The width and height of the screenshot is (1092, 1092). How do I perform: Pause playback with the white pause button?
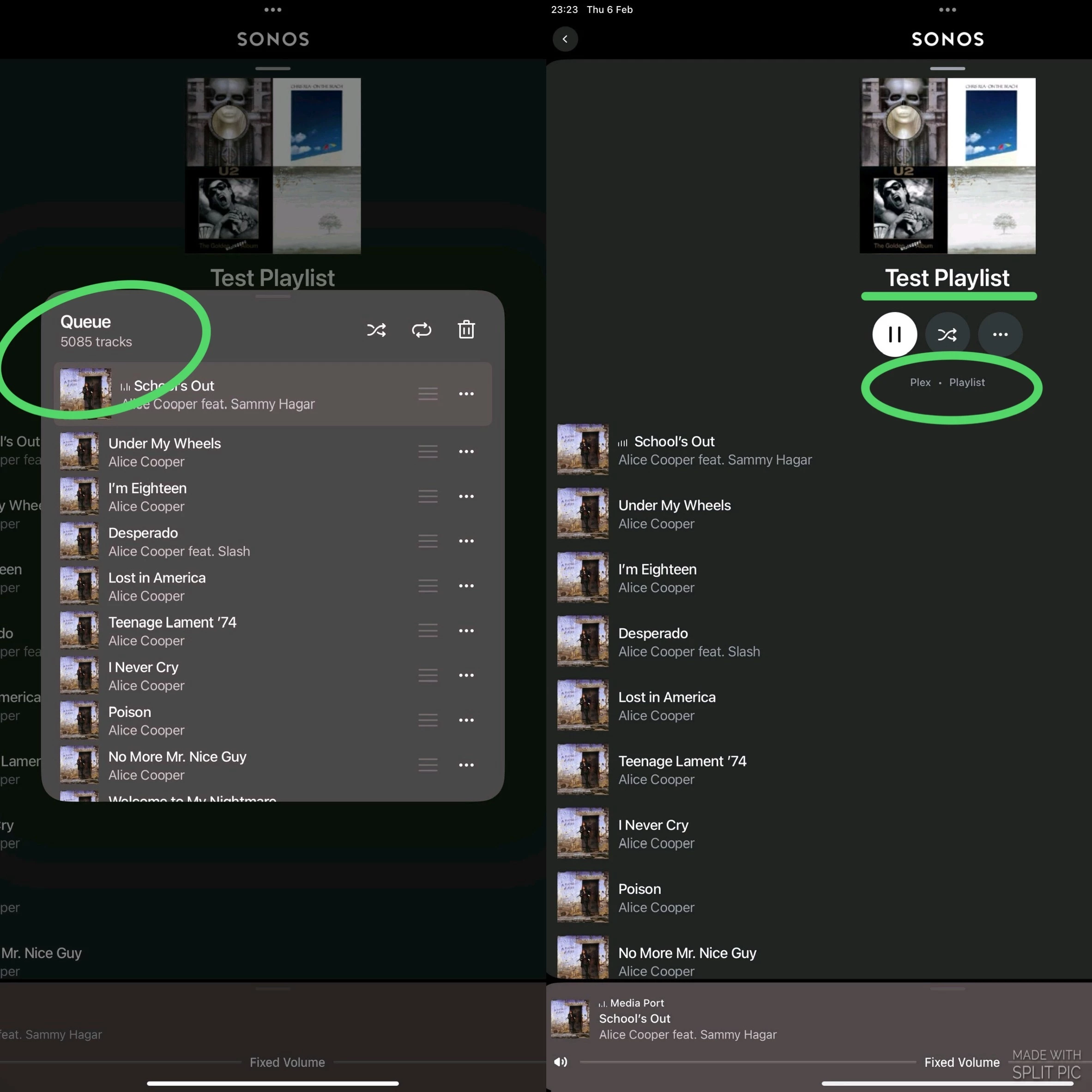point(894,334)
